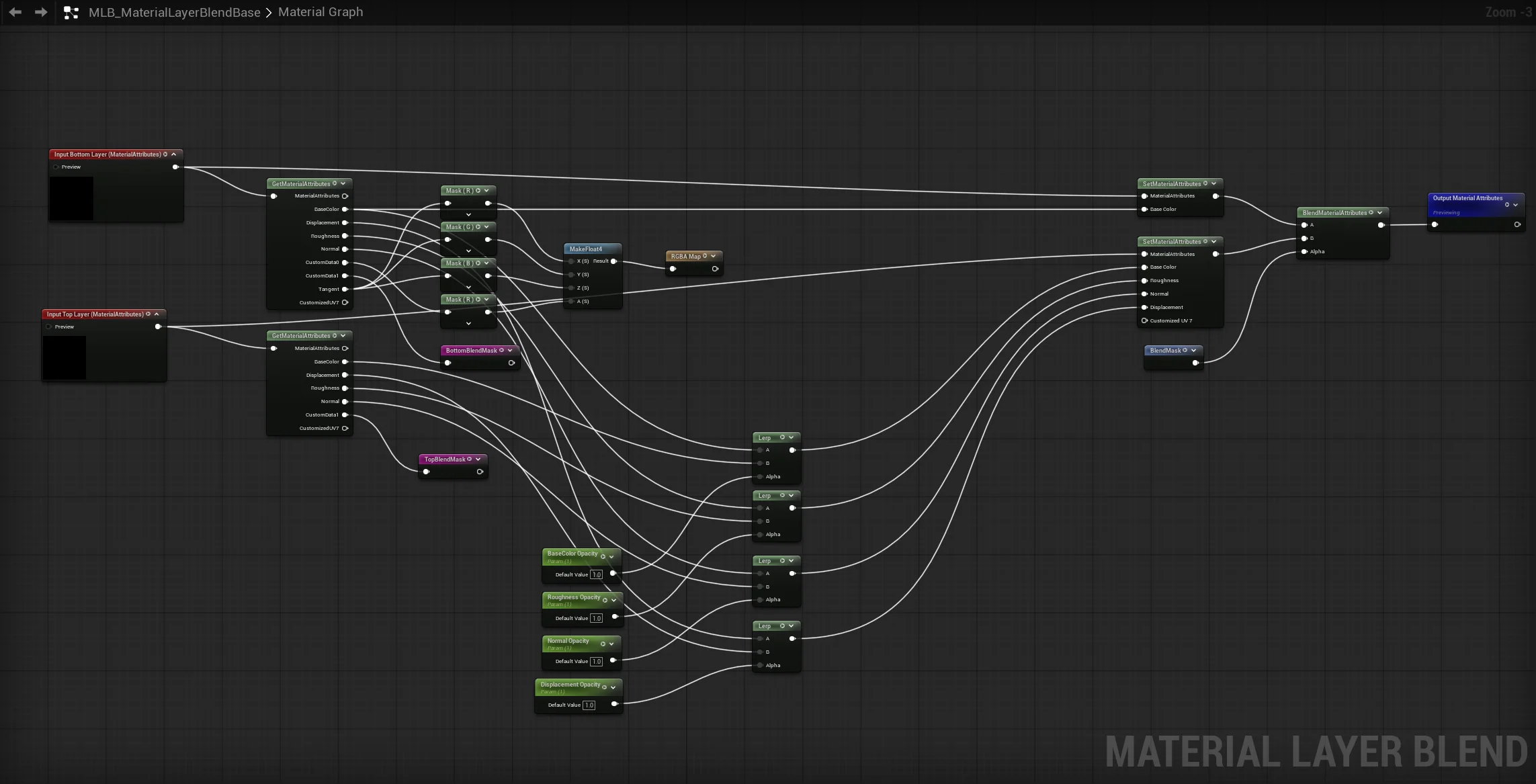
Task: Click the MakeFloat4 Result output pin
Action: point(613,261)
